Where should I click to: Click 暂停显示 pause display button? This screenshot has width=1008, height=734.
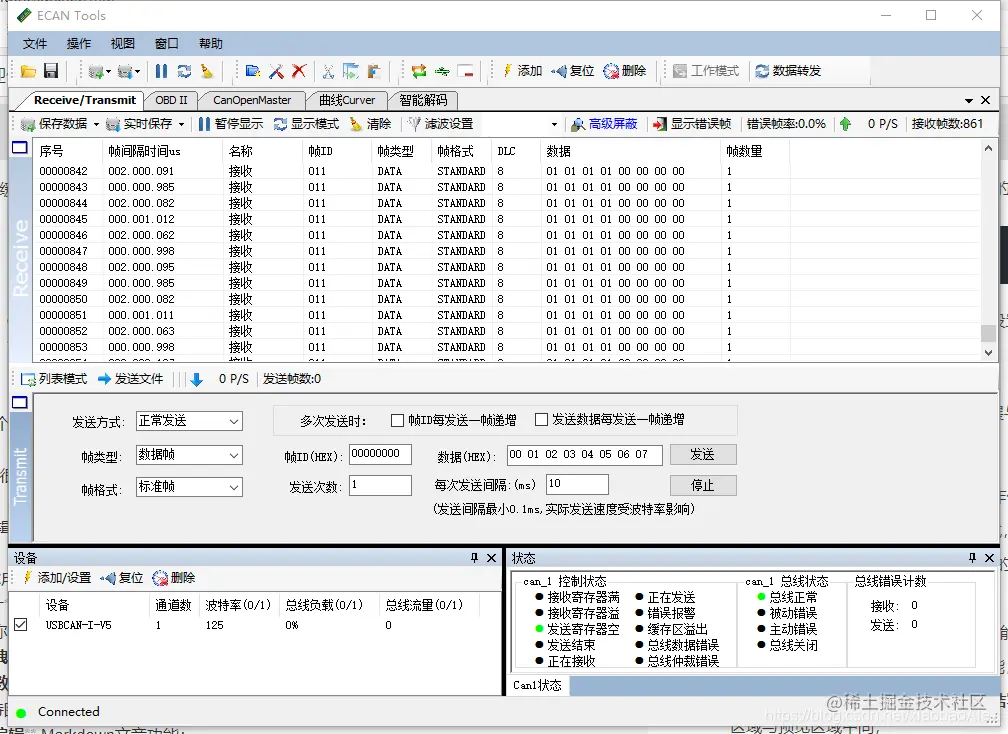231,124
